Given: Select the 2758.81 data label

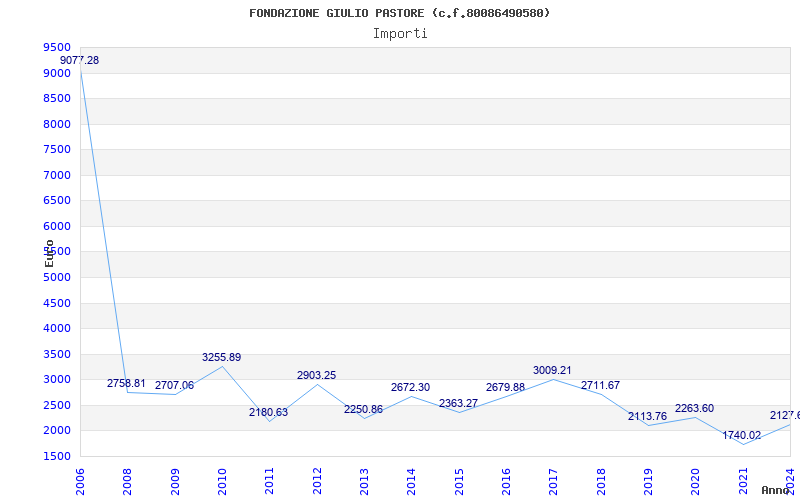Looking at the screenshot, I should point(126,383).
